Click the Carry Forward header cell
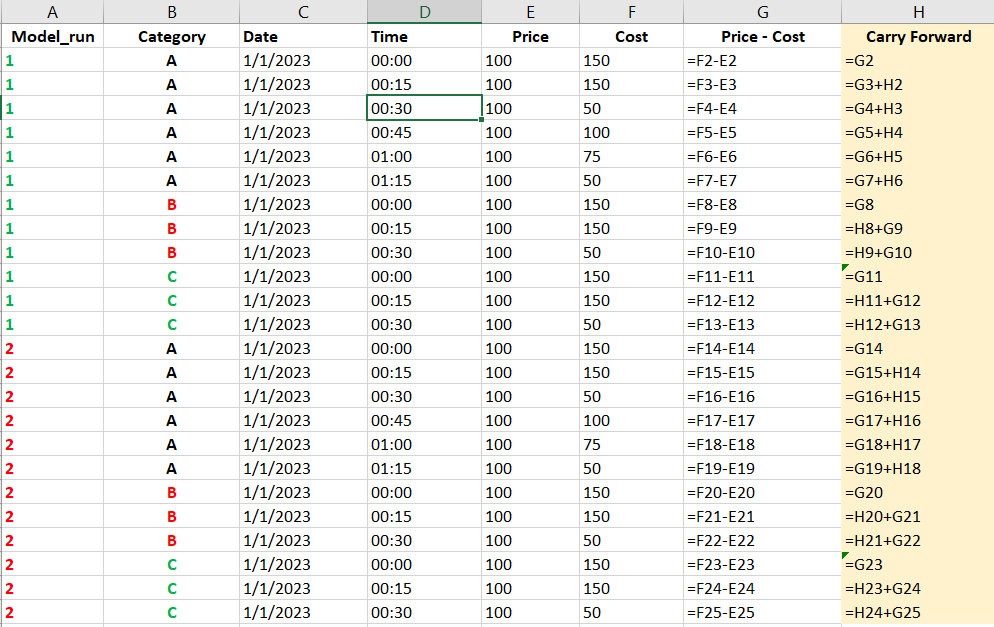Viewport: 994px width, 627px height. [918, 37]
